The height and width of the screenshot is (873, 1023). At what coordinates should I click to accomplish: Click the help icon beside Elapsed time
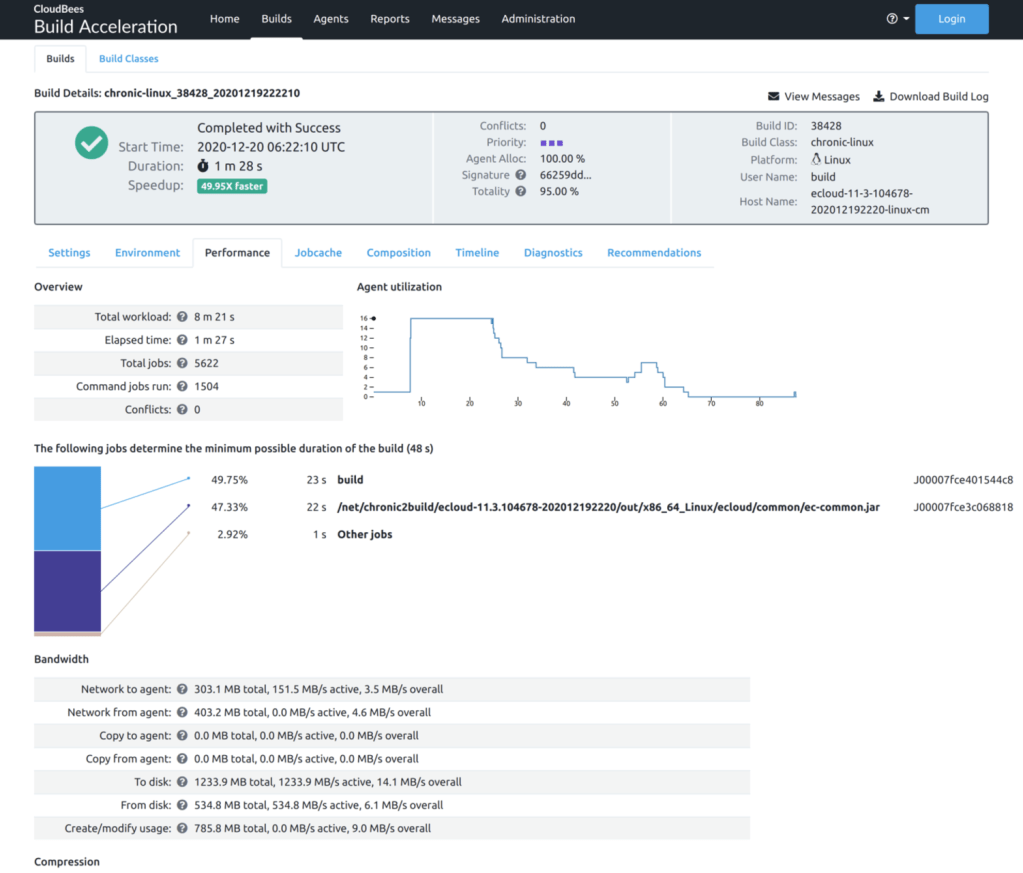[183, 340]
